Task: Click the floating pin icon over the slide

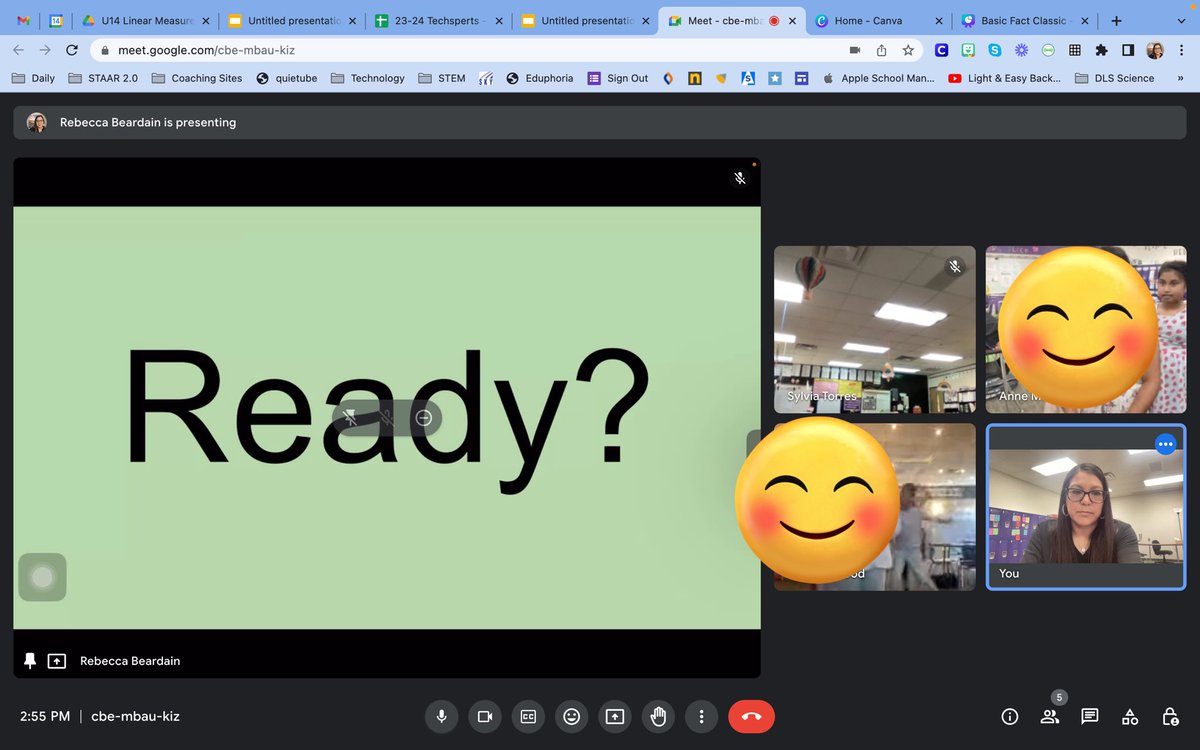Action: point(350,418)
